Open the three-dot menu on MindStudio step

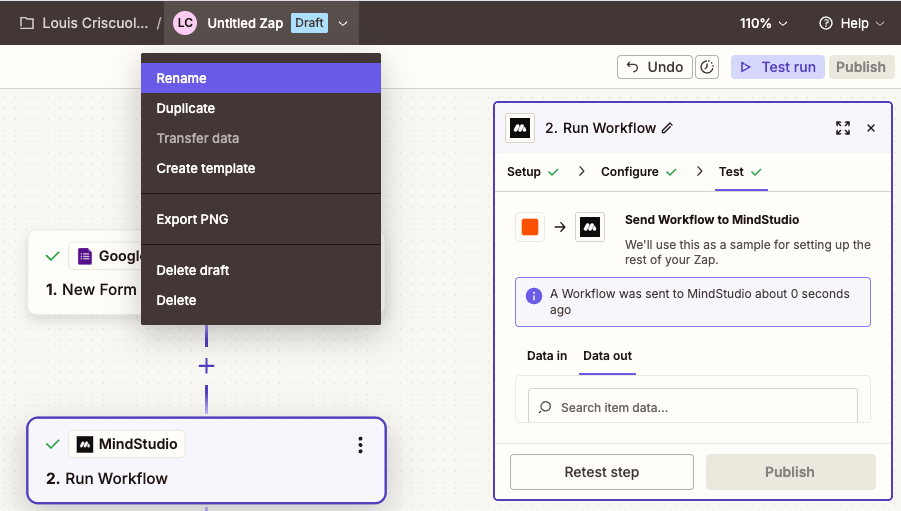coord(360,445)
